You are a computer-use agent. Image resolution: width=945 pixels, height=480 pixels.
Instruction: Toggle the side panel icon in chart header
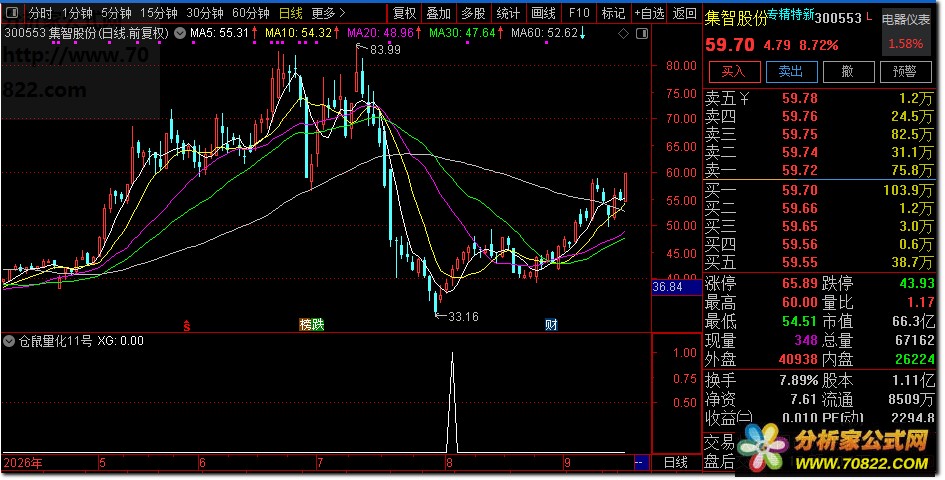(642, 34)
